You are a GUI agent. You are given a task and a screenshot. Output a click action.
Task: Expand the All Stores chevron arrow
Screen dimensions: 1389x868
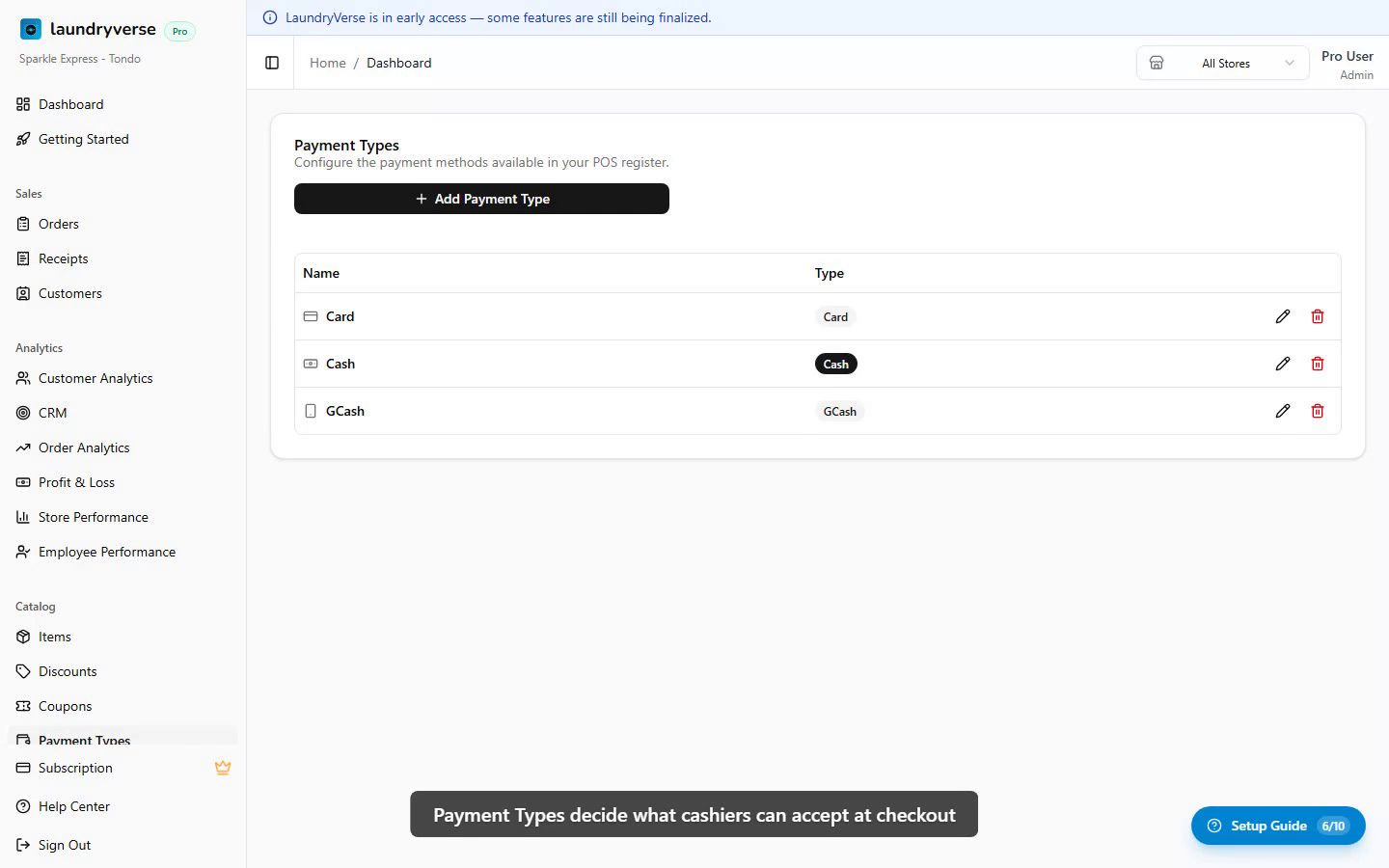pyautogui.click(x=1290, y=63)
